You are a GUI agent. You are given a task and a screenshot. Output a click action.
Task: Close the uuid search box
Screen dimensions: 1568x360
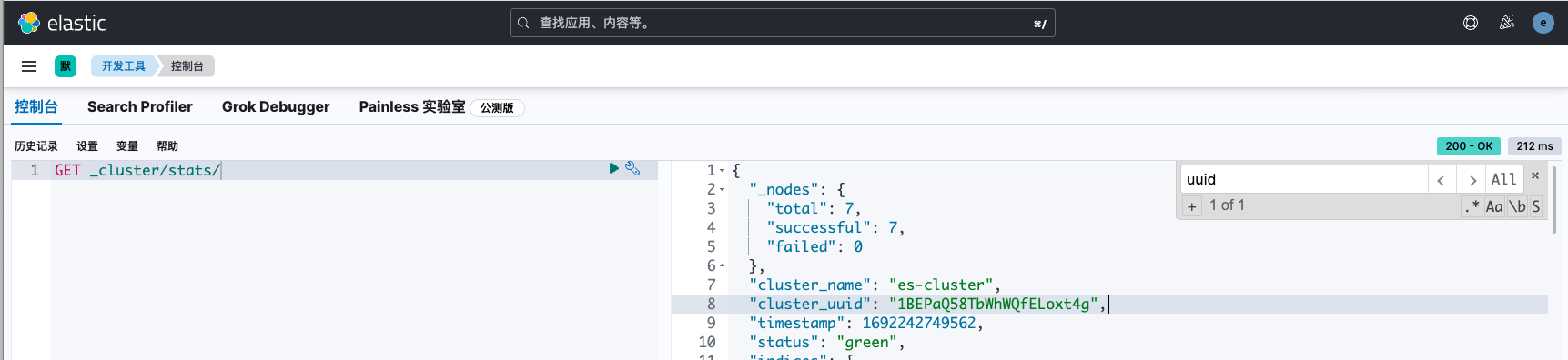pos(1535,175)
